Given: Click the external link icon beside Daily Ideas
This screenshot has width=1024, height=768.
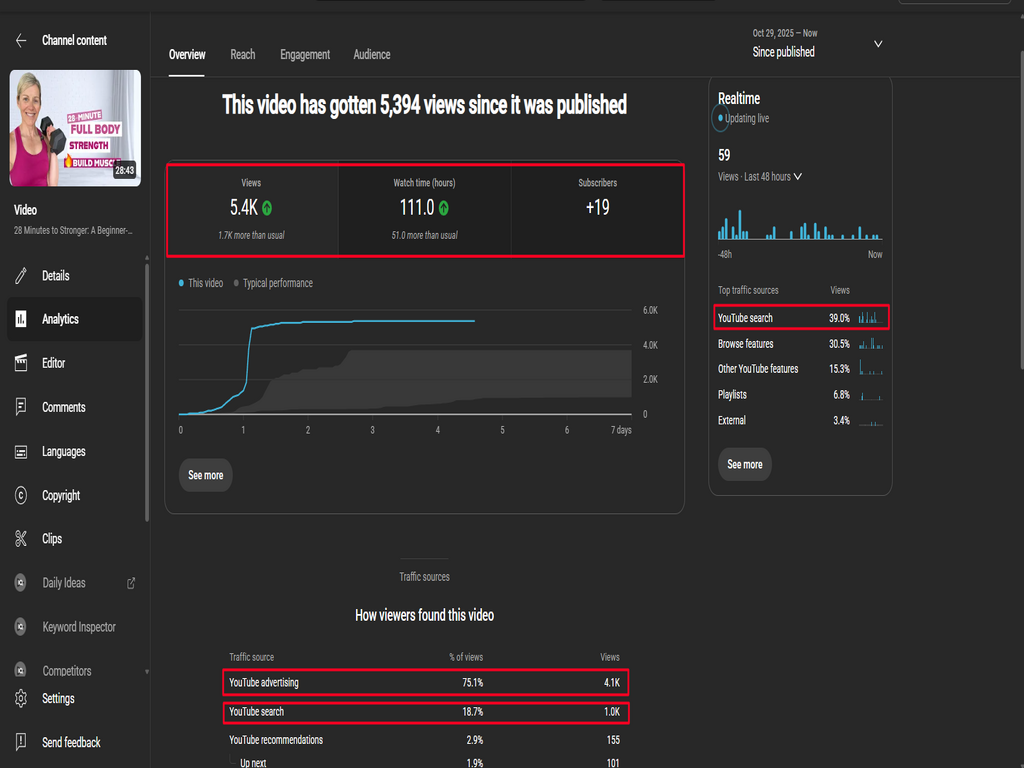Looking at the screenshot, I should [x=131, y=583].
